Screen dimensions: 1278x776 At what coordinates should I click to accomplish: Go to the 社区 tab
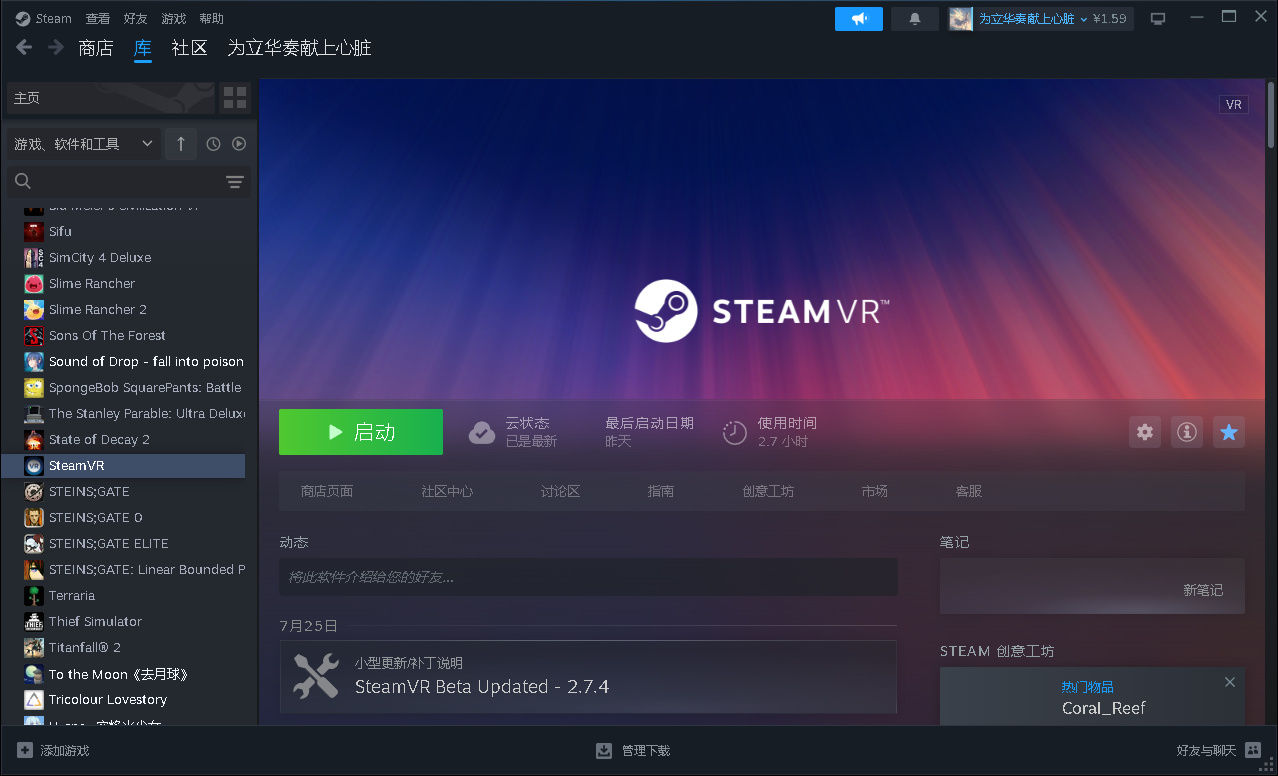190,47
